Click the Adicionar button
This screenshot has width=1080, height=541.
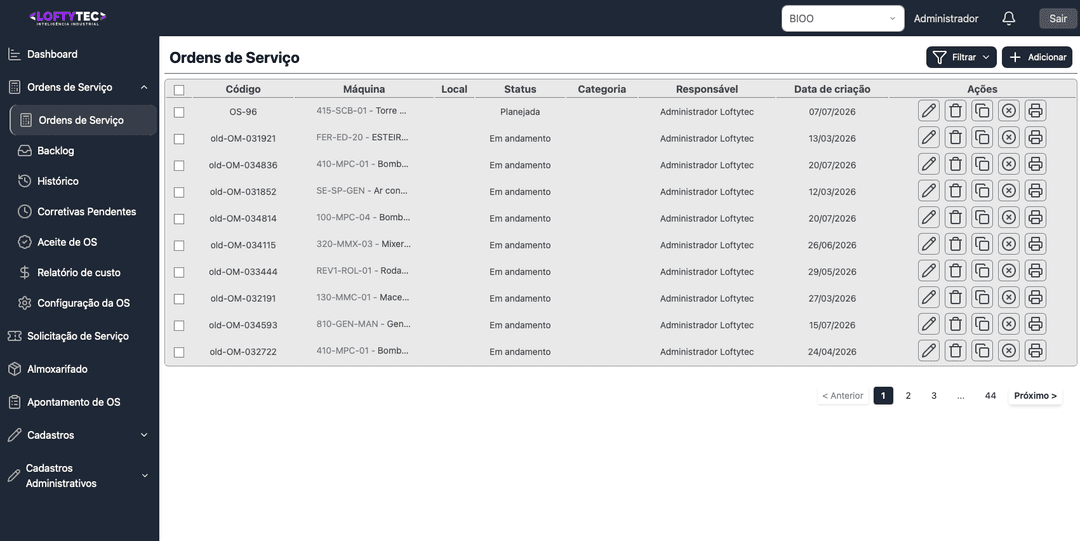(1037, 57)
